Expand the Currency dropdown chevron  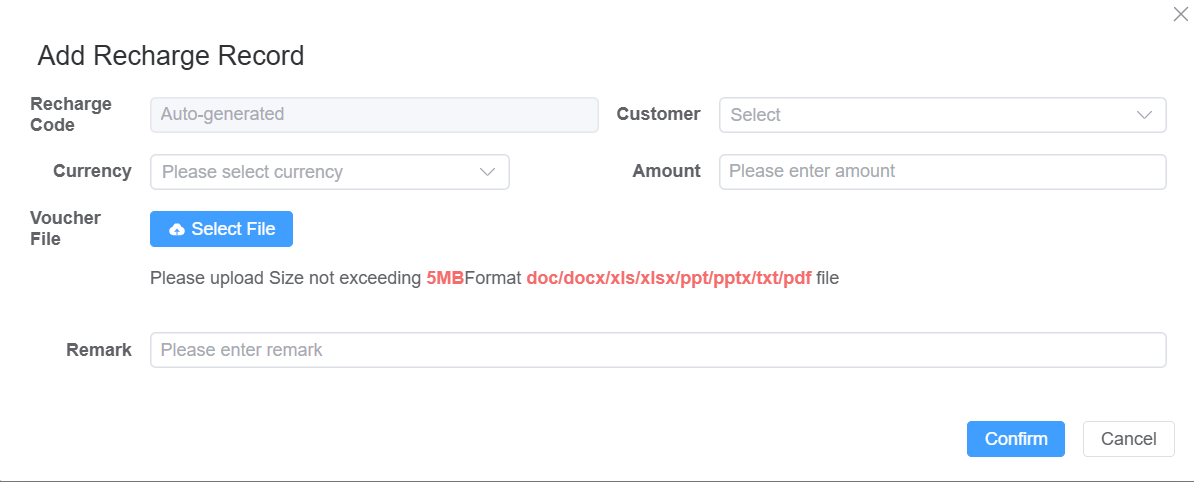488,172
